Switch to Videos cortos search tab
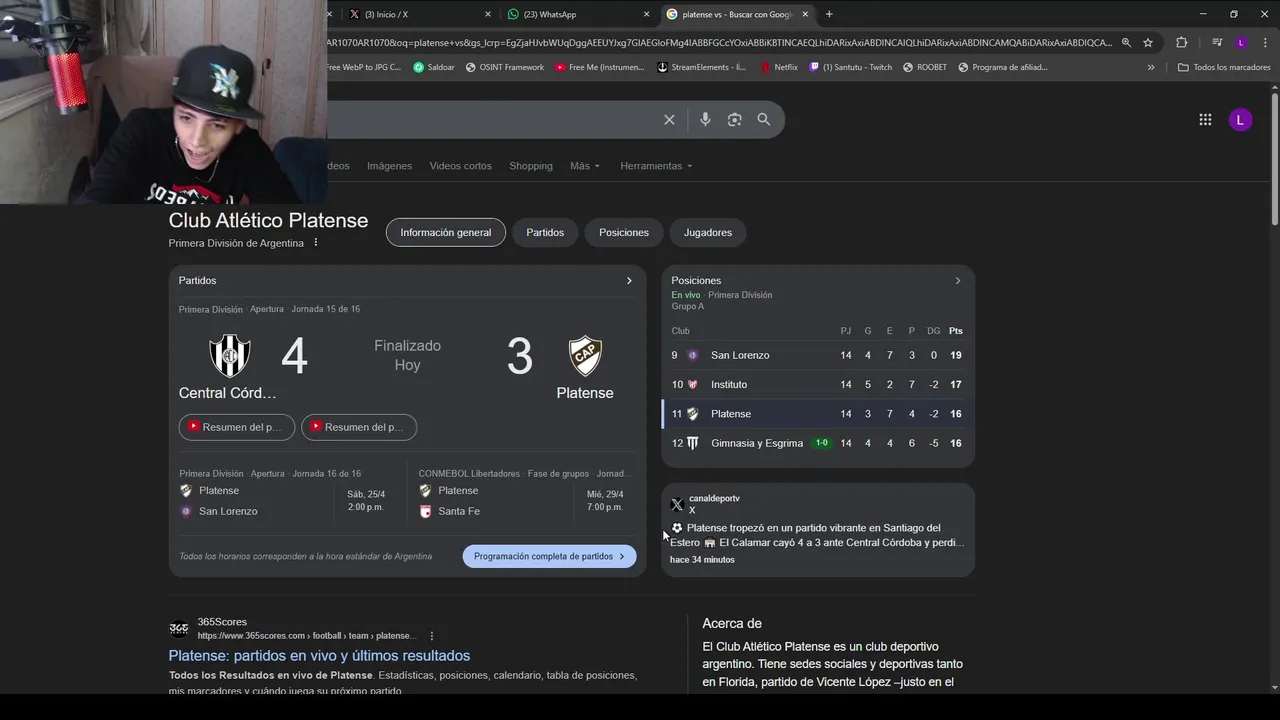The width and height of the screenshot is (1280, 720). click(461, 166)
